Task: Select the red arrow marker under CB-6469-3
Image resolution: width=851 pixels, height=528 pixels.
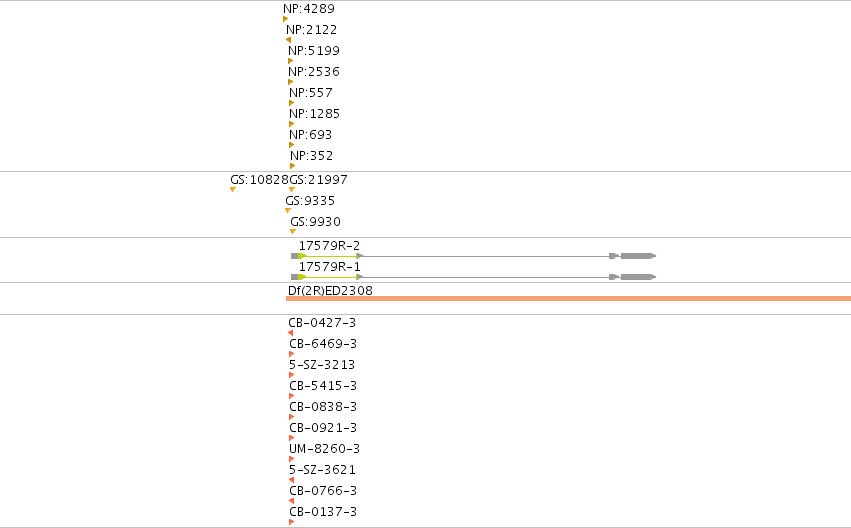Action: [x=291, y=354]
